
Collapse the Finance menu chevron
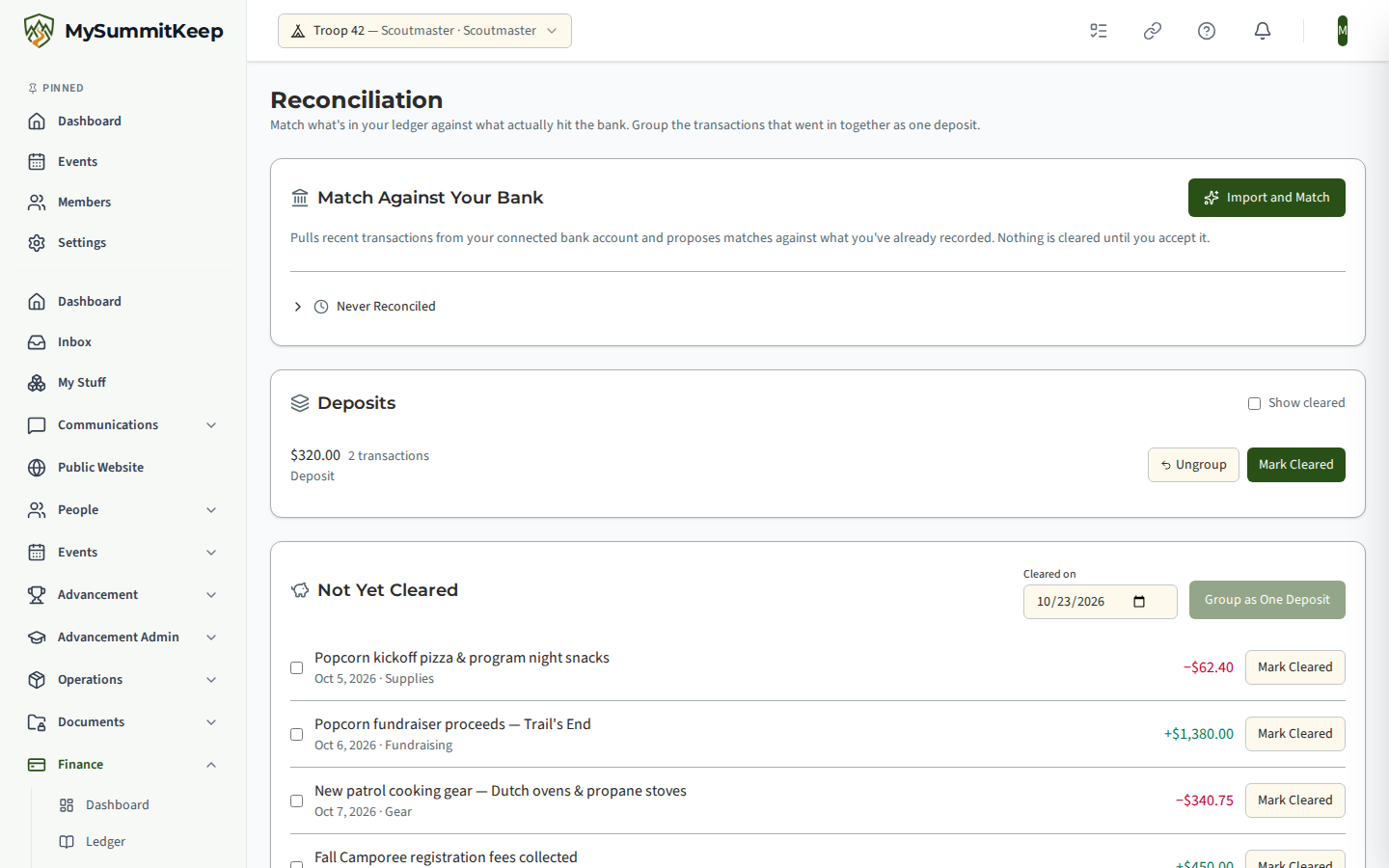pyautogui.click(x=211, y=764)
